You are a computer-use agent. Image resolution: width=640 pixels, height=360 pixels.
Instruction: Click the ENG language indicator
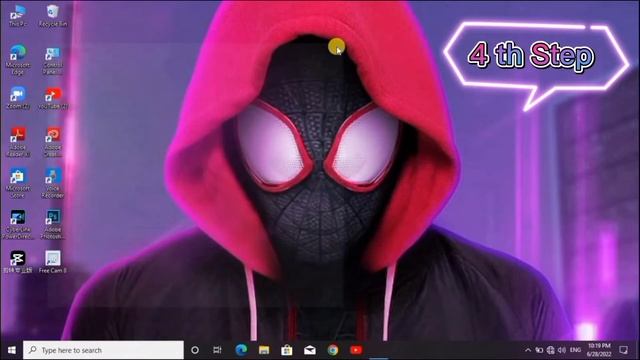576,350
